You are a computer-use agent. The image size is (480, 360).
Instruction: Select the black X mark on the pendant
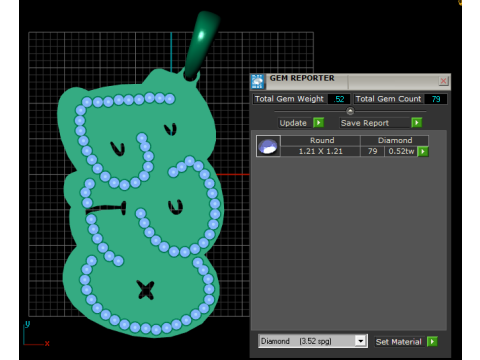pyautogui.click(x=146, y=290)
